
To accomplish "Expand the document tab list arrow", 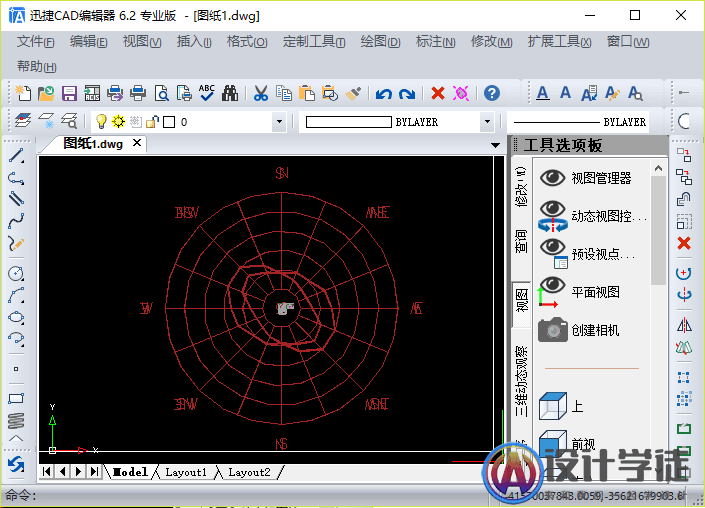I will (495, 145).
